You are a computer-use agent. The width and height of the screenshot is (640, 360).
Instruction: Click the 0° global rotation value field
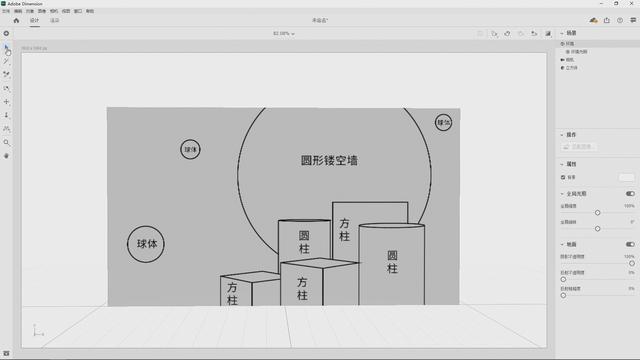(x=632, y=222)
